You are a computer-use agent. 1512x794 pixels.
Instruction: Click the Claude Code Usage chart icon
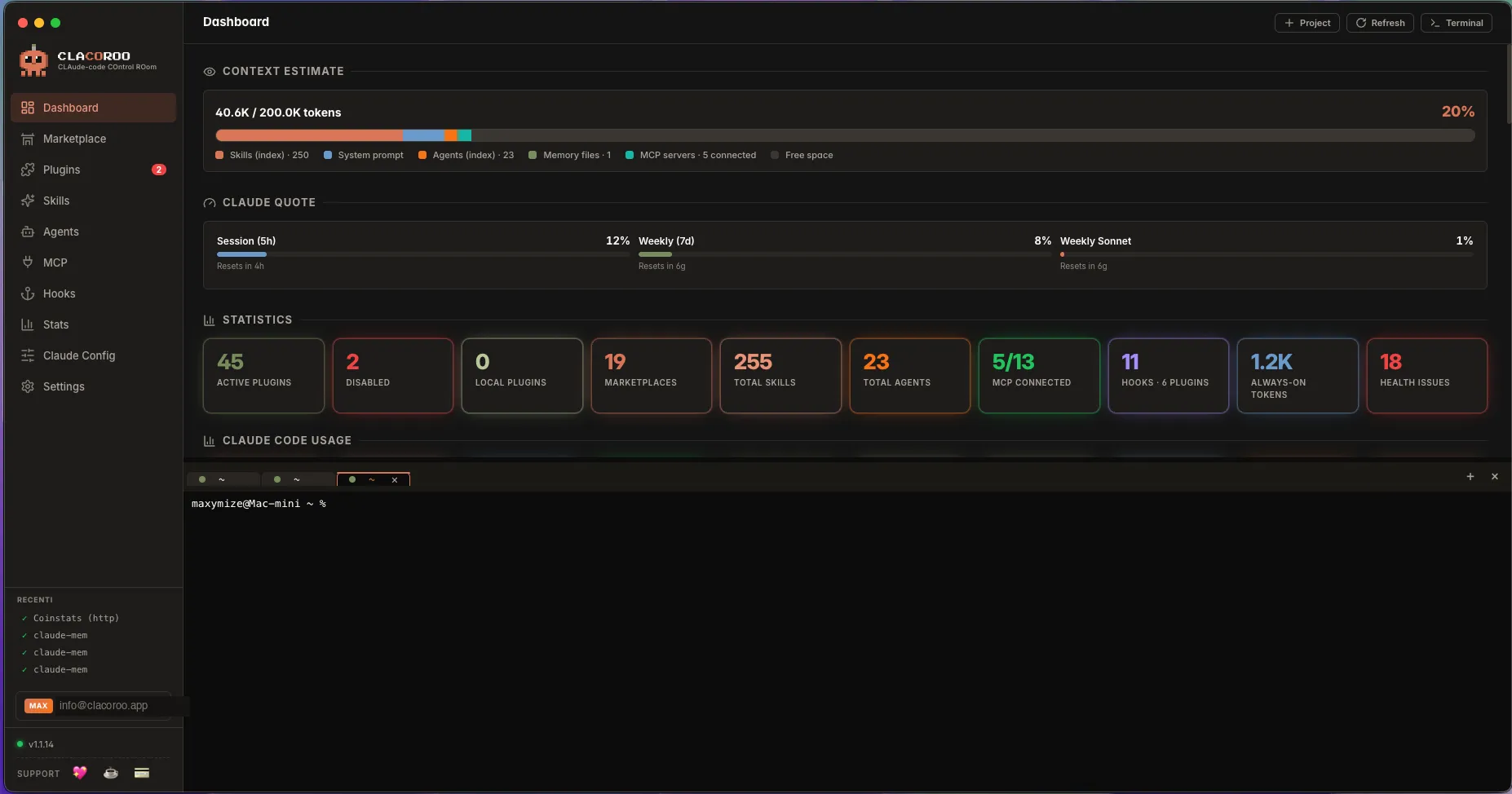209,441
